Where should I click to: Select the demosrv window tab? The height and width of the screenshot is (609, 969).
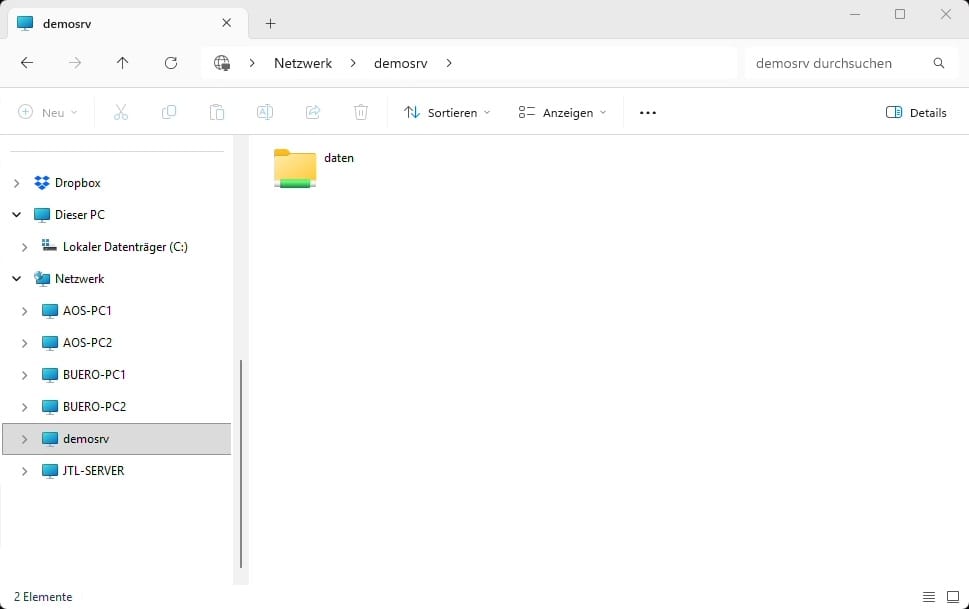tap(128, 23)
